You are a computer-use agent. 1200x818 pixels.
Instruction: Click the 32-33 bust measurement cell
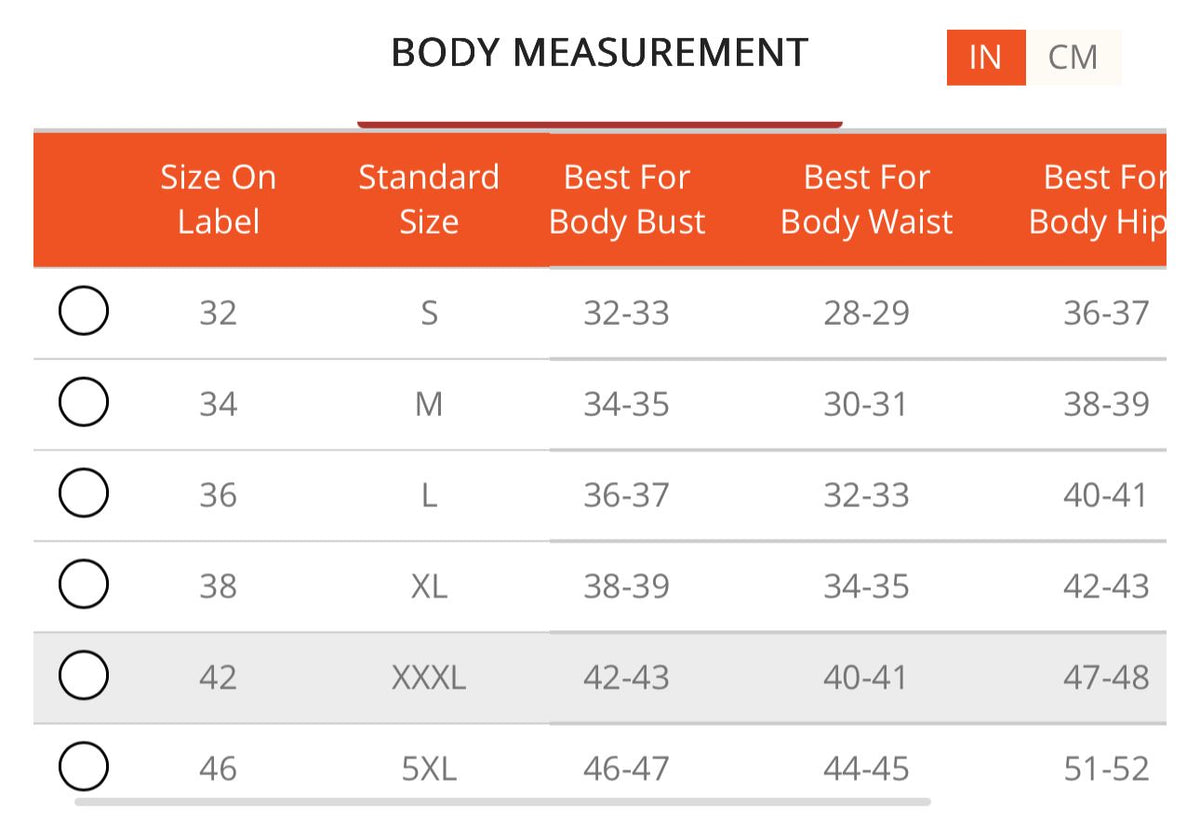coord(627,313)
